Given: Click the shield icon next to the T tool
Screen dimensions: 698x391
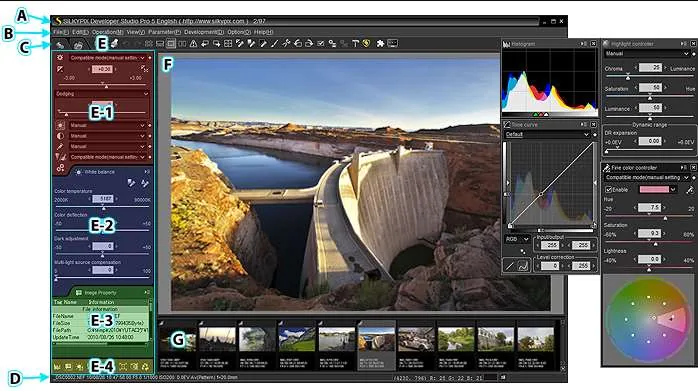Looking at the screenshot, I should (x=366, y=44).
